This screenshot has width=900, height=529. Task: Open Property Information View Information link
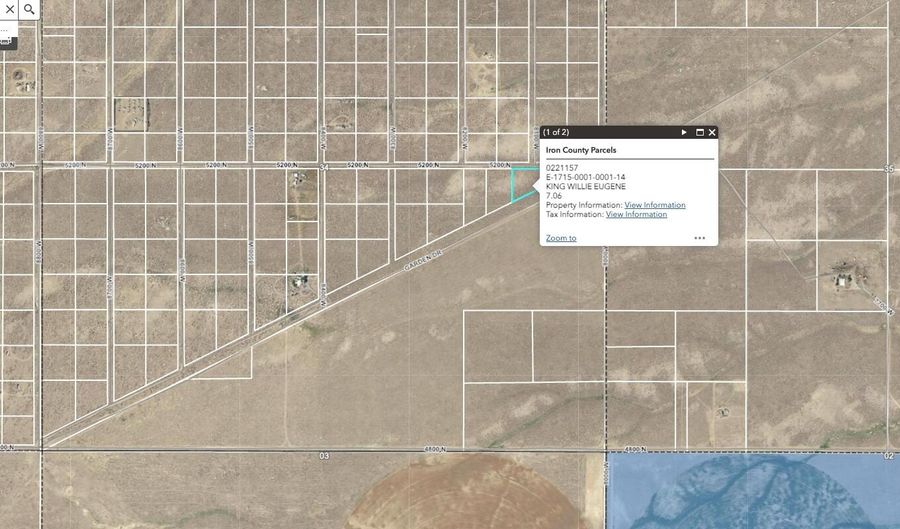click(x=655, y=205)
